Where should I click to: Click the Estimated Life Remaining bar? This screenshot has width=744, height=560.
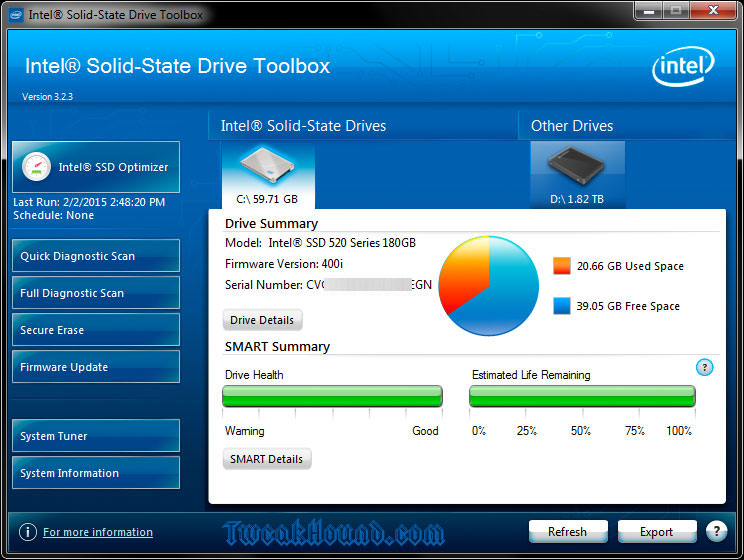(x=582, y=396)
